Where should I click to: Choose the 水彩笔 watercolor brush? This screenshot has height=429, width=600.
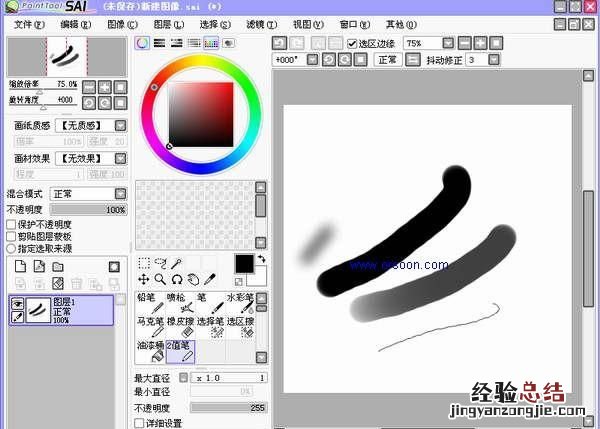240,303
